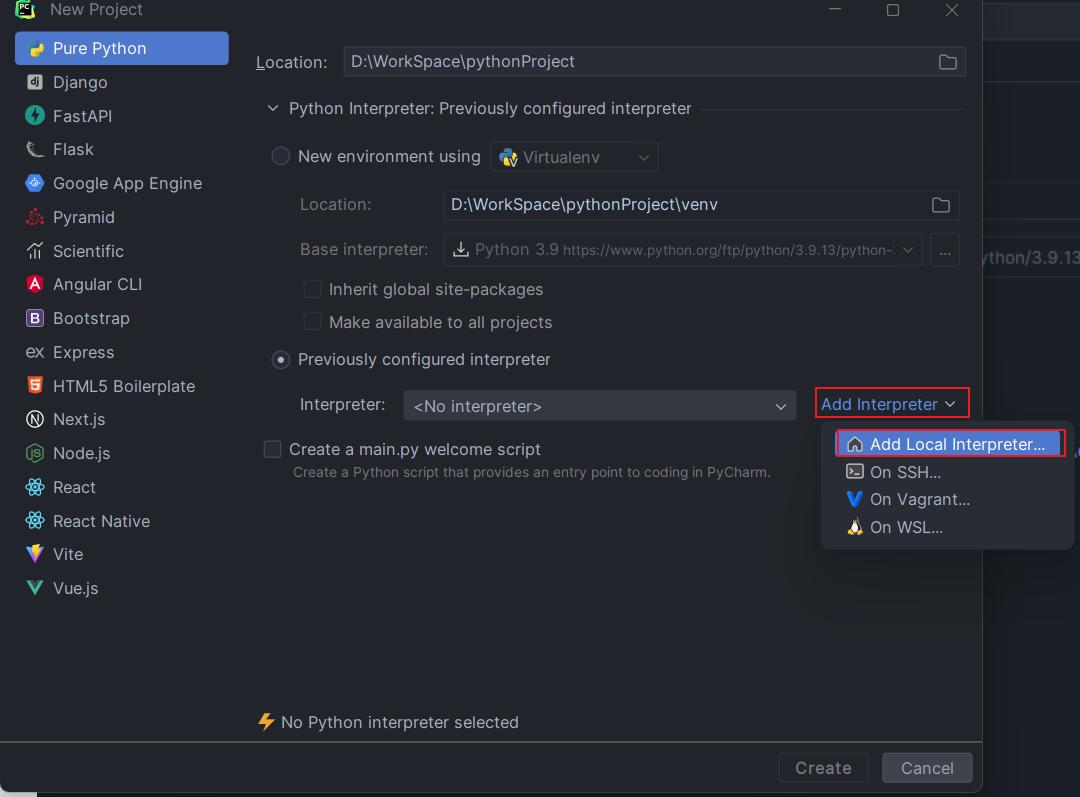Screen dimensions: 1080x797
Task: Check Make available to all projects
Action: pyautogui.click(x=313, y=322)
